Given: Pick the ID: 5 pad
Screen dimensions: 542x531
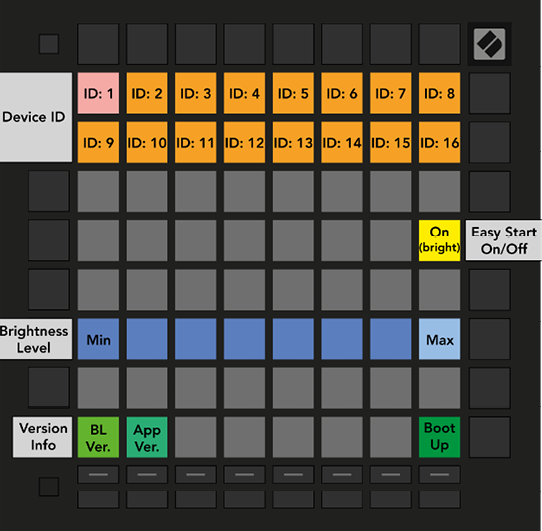Looking at the screenshot, I should click(x=293, y=93).
